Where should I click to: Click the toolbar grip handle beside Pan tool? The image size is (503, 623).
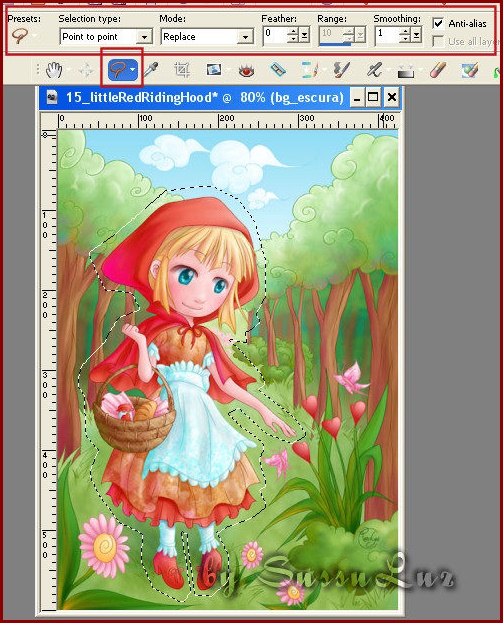coord(38,70)
